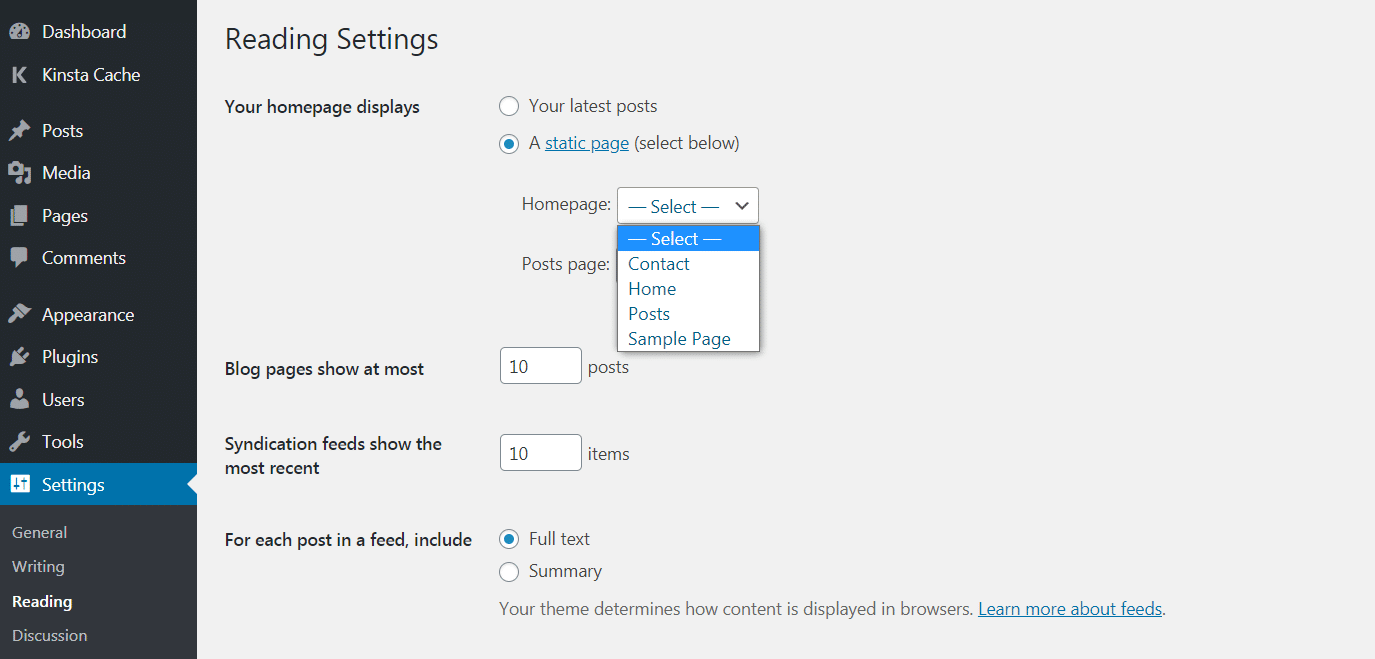The image size is (1375, 659).
Task: Collapse the Homepage select dropdown
Action: (687, 206)
